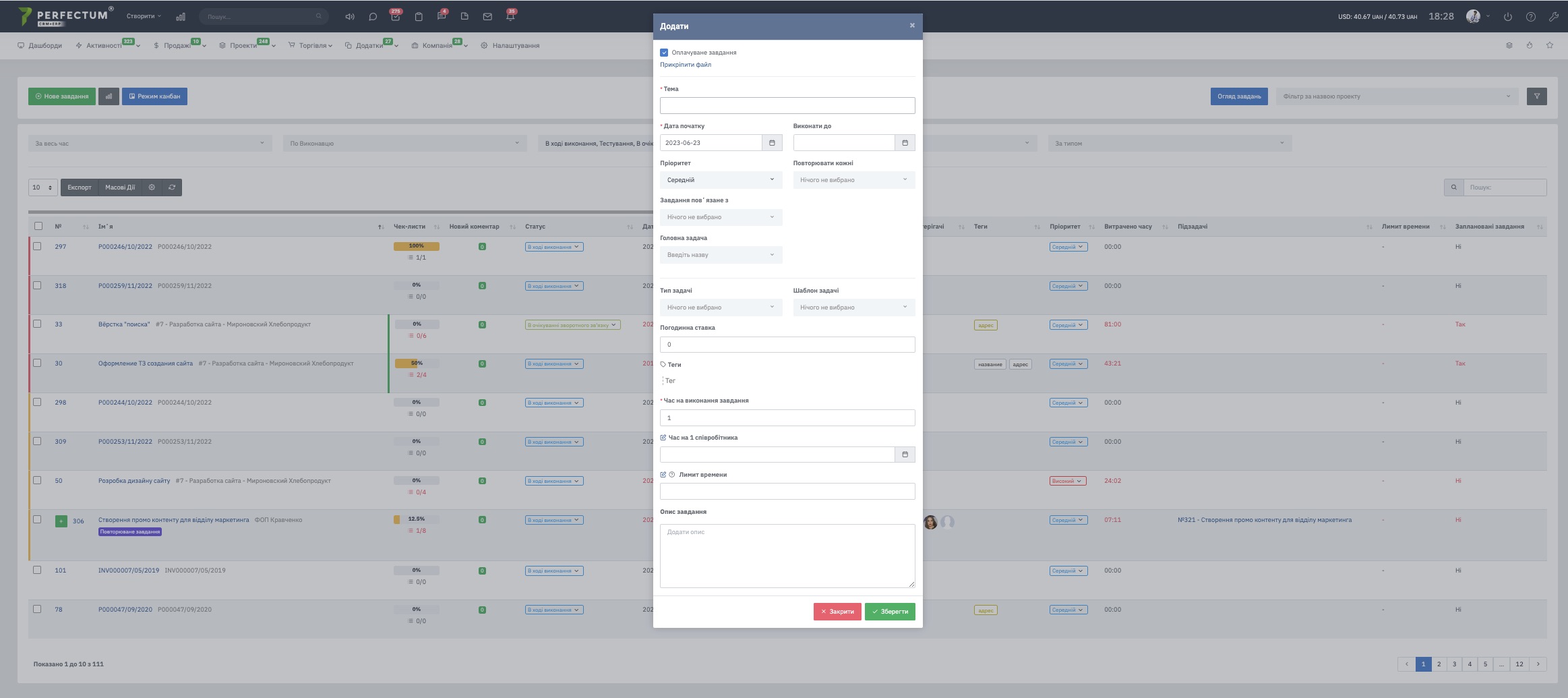
Task: Click the refresh table icon
Action: point(172,187)
